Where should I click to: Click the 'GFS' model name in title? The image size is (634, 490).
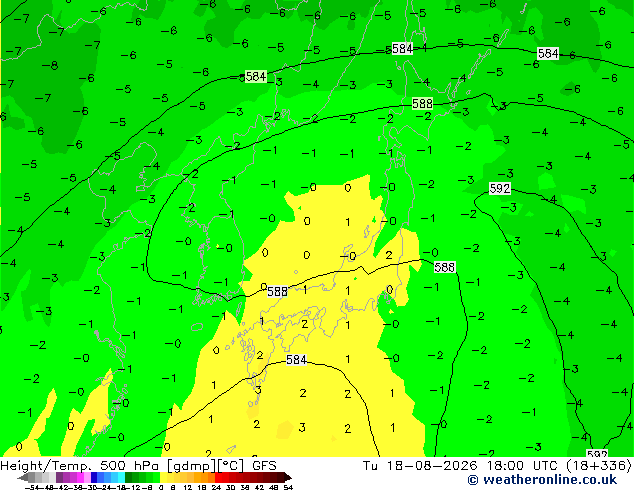click(x=264, y=466)
